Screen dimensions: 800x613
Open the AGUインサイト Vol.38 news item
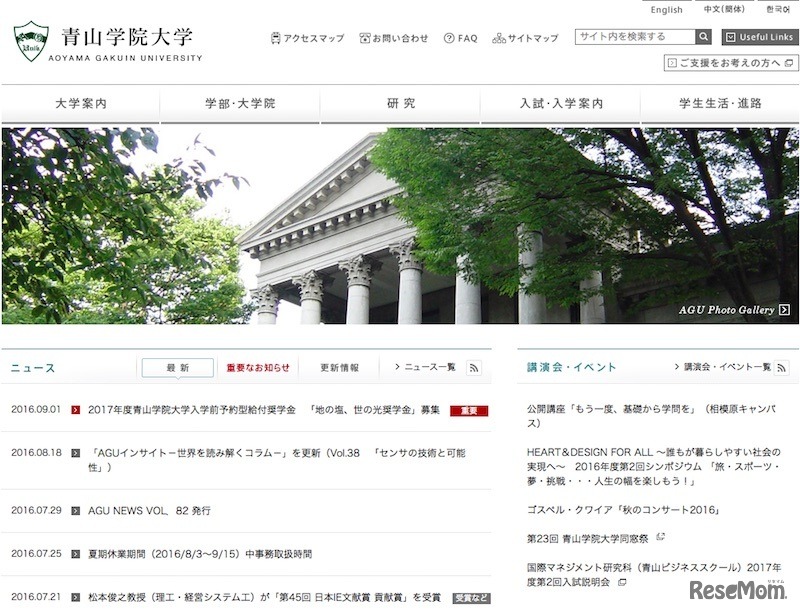click(277, 460)
